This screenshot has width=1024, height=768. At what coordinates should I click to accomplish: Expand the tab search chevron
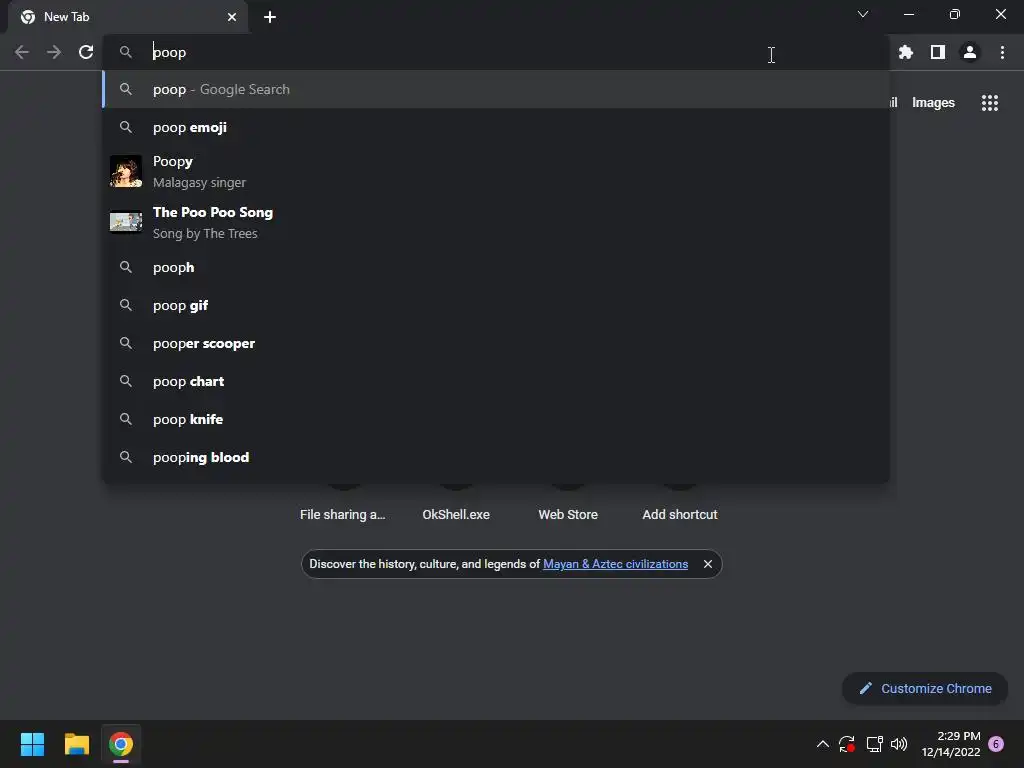(x=863, y=14)
